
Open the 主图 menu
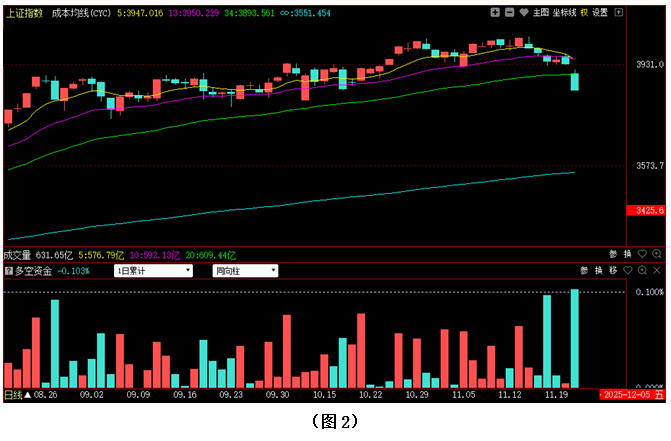pos(540,13)
